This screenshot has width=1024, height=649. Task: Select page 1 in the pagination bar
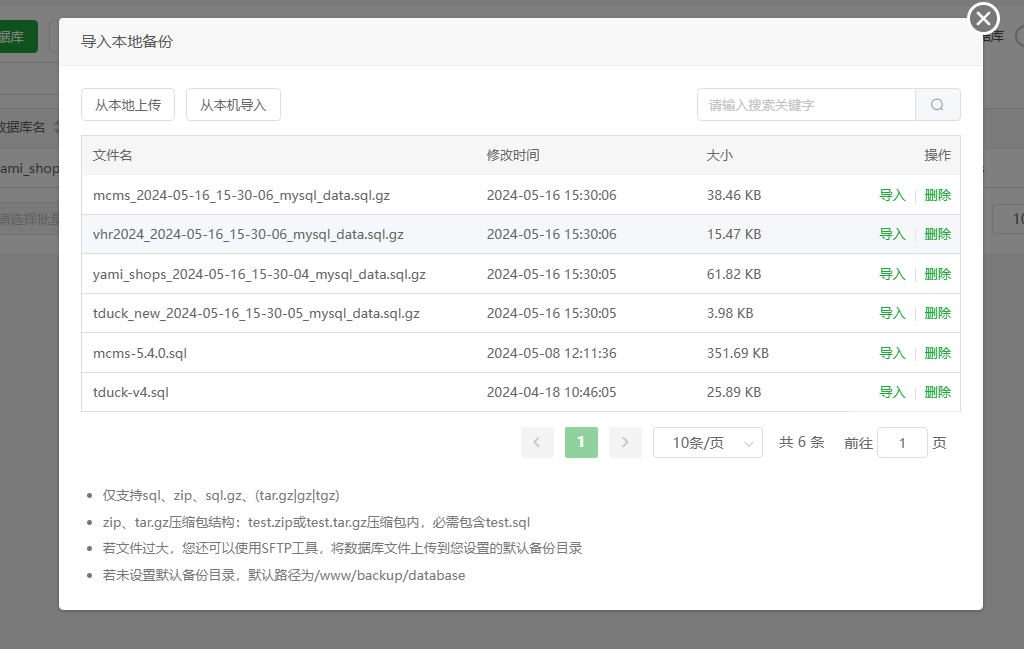pos(581,442)
